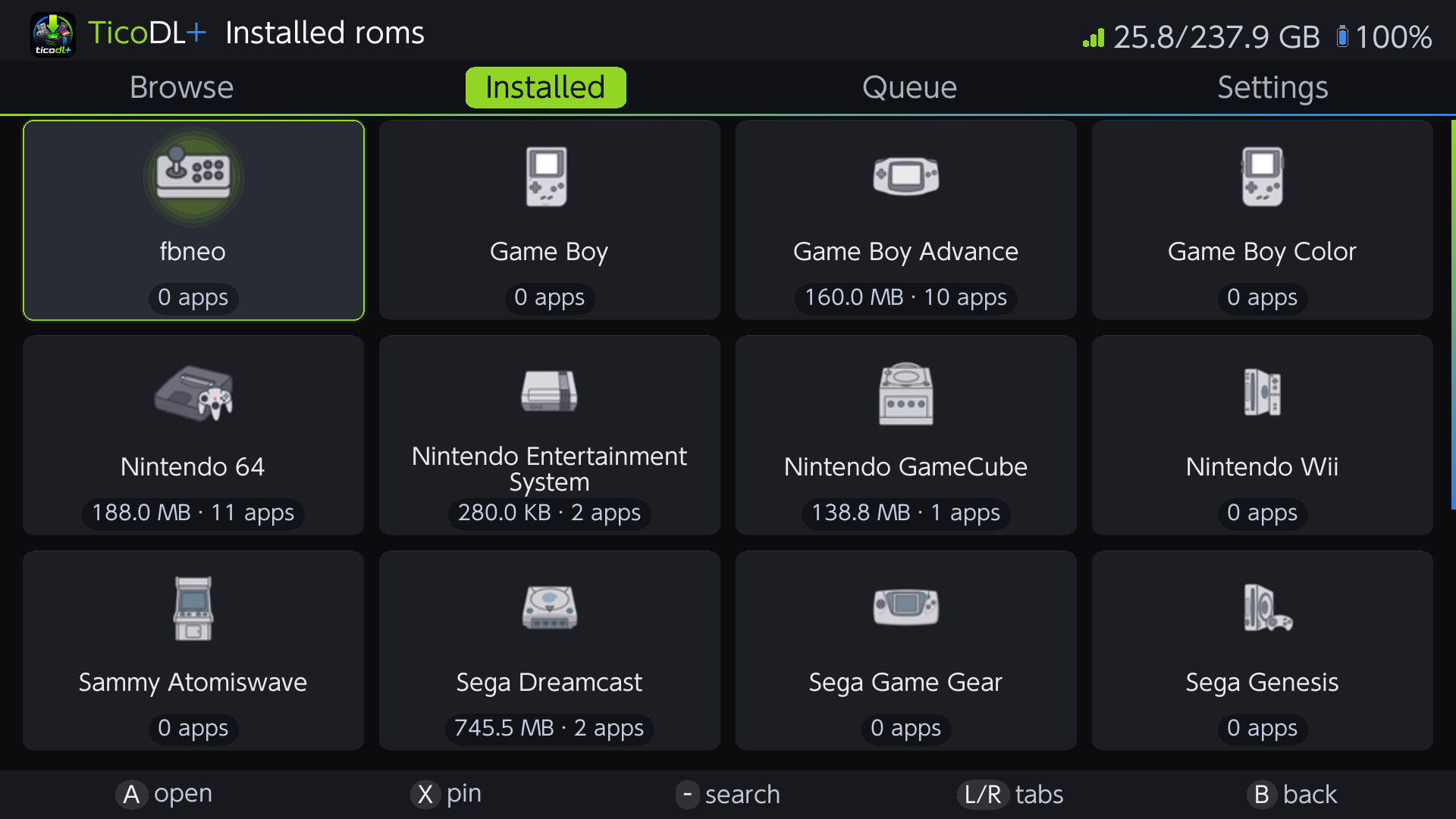Click the 'tabs' action label
This screenshot has height=819, width=1456.
coord(1039,794)
